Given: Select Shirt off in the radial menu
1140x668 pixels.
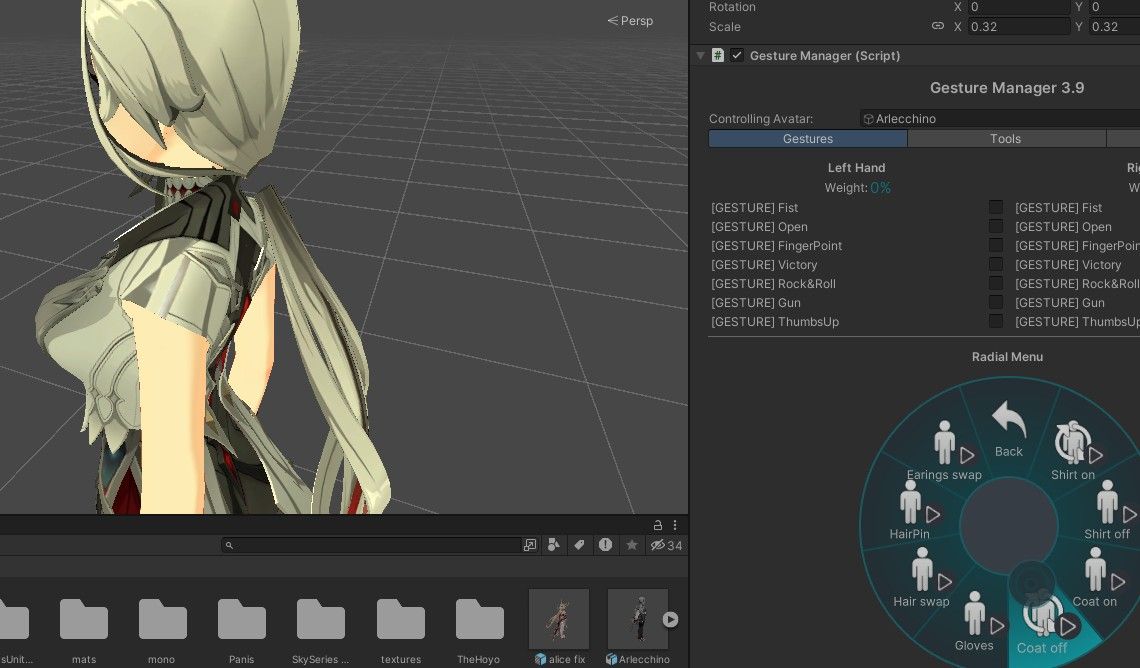Looking at the screenshot, I should pyautogui.click(x=1107, y=510).
